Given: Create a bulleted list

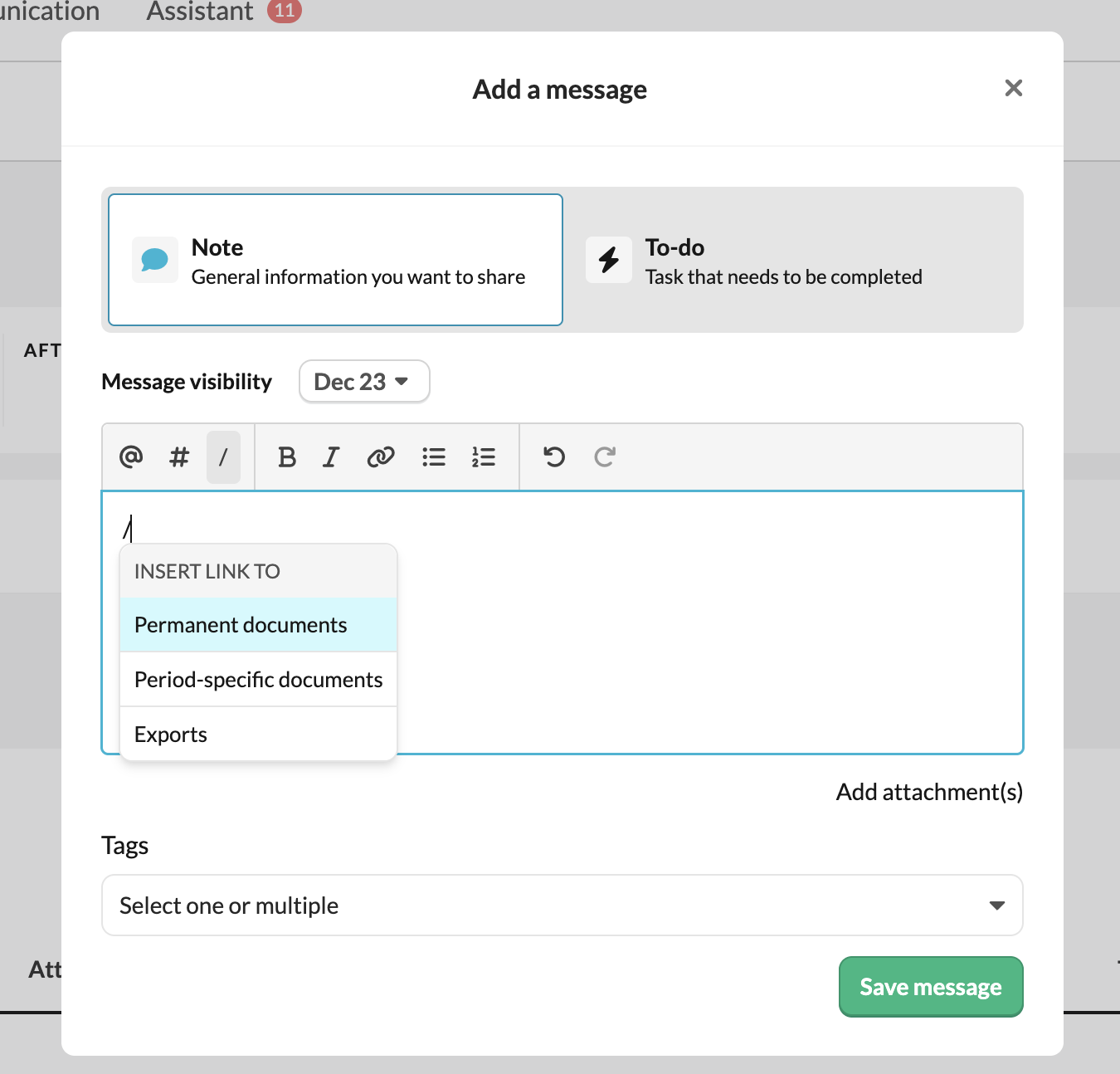Looking at the screenshot, I should pos(434,456).
